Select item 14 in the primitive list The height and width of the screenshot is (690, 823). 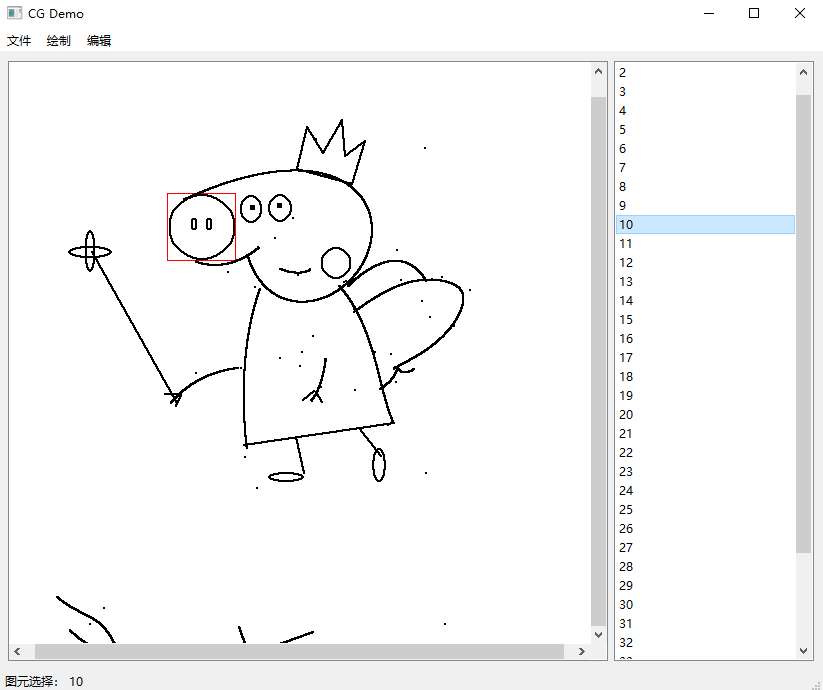coord(705,300)
